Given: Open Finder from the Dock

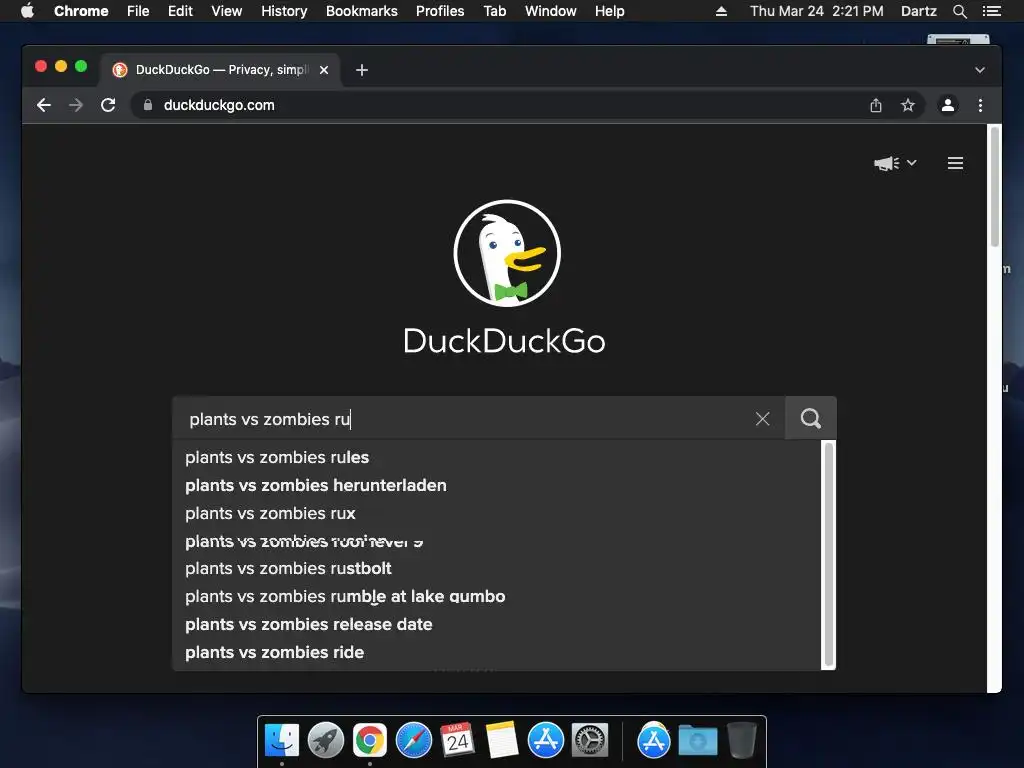Looking at the screenshot, I should pos(282,741).
